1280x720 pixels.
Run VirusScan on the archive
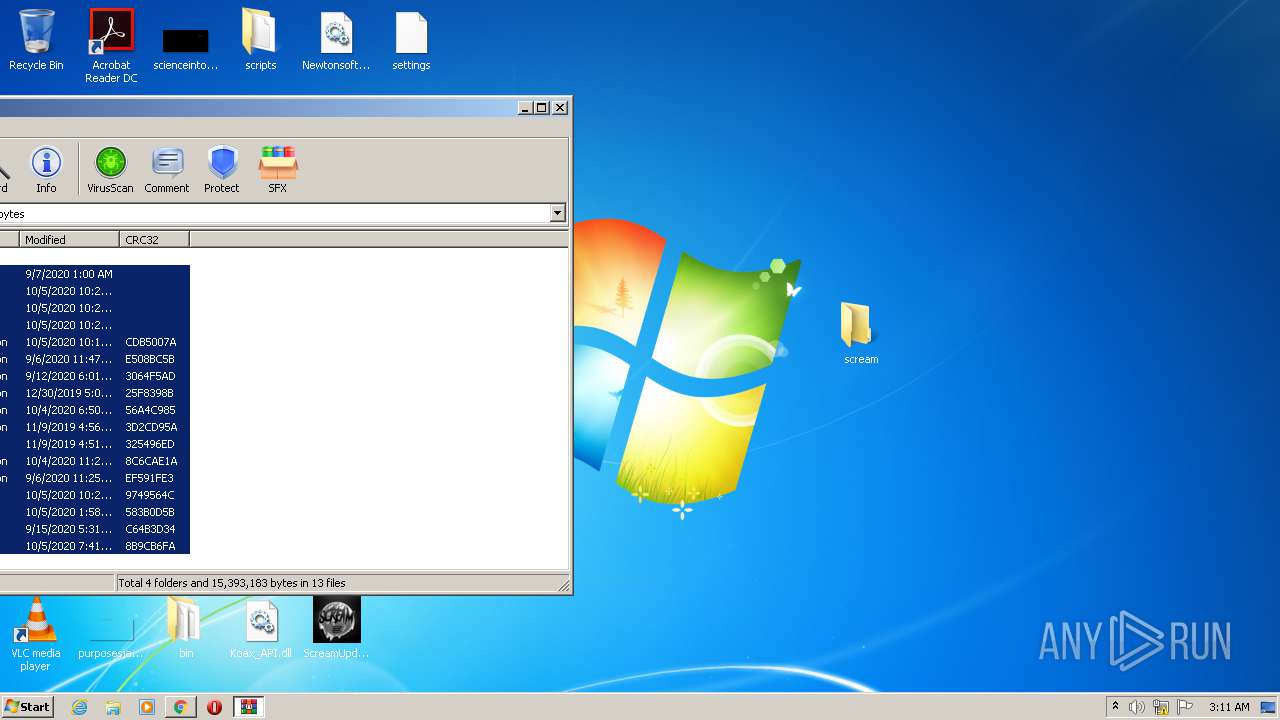(x=110, y=169)
